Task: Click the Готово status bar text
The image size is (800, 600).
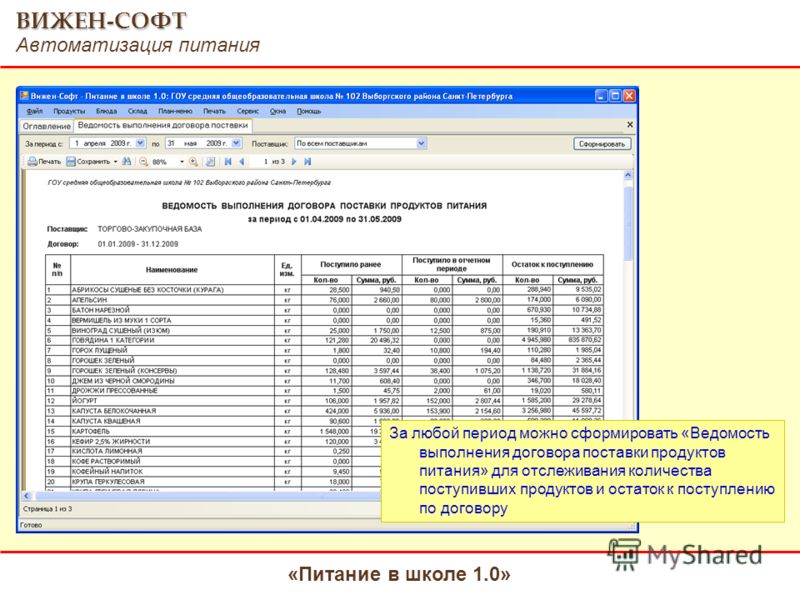Action: tap(31, 525)
